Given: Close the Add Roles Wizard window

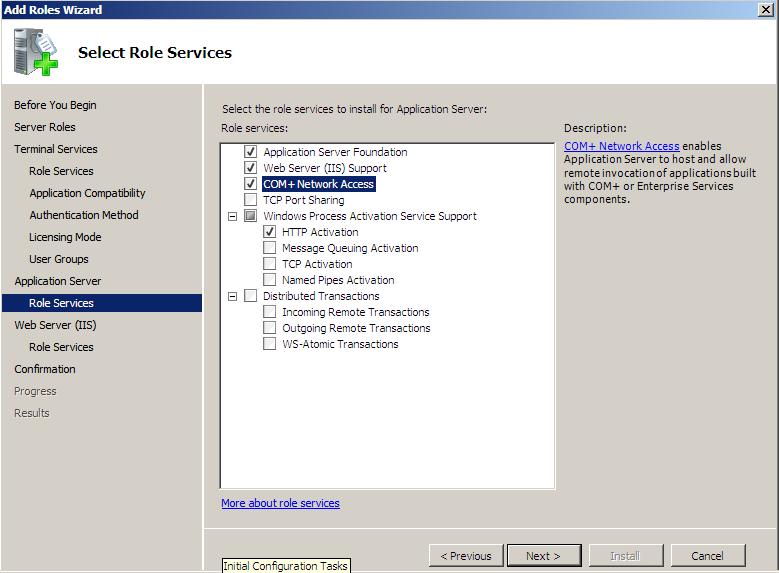Looking at the screenshot, I should click(x=766, y=9).
